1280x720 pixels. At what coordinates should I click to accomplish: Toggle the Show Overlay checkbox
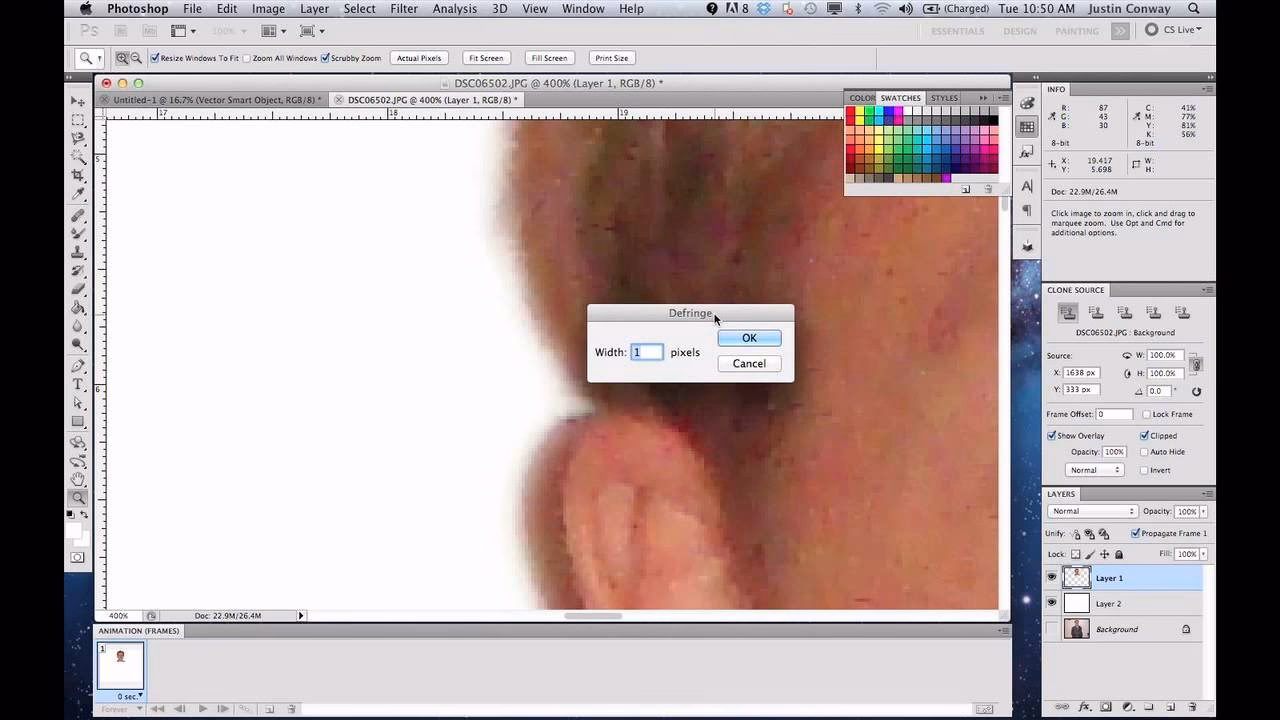[1051, 435]
